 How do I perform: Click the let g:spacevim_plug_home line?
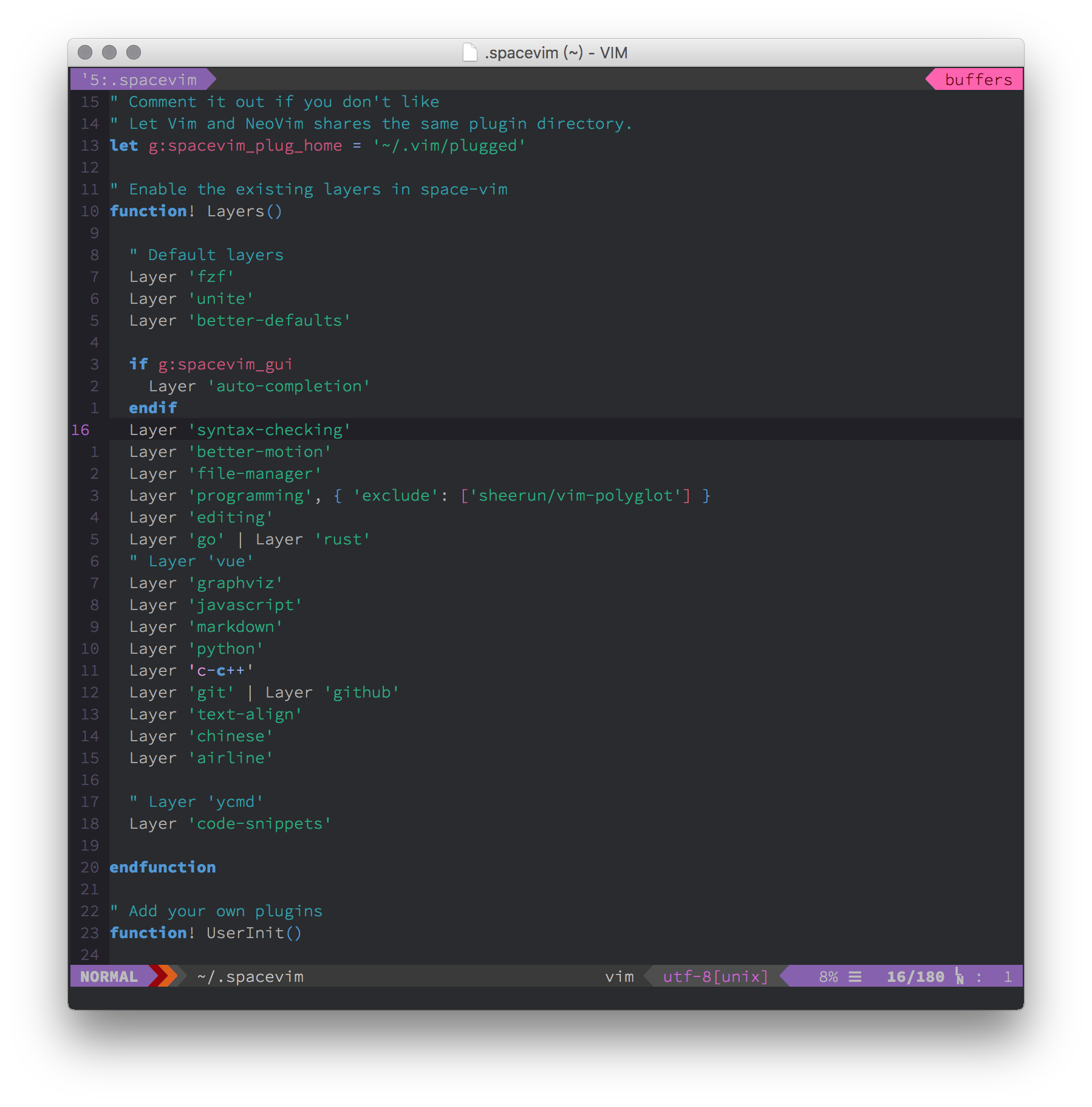tap(318, 145)
